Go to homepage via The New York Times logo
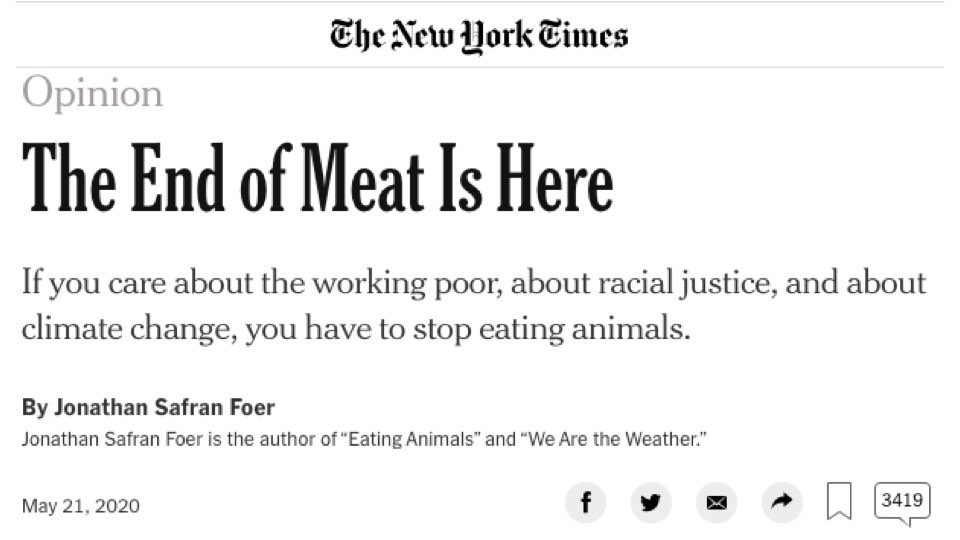Screen dimensions: 960x540 point(479,36)
